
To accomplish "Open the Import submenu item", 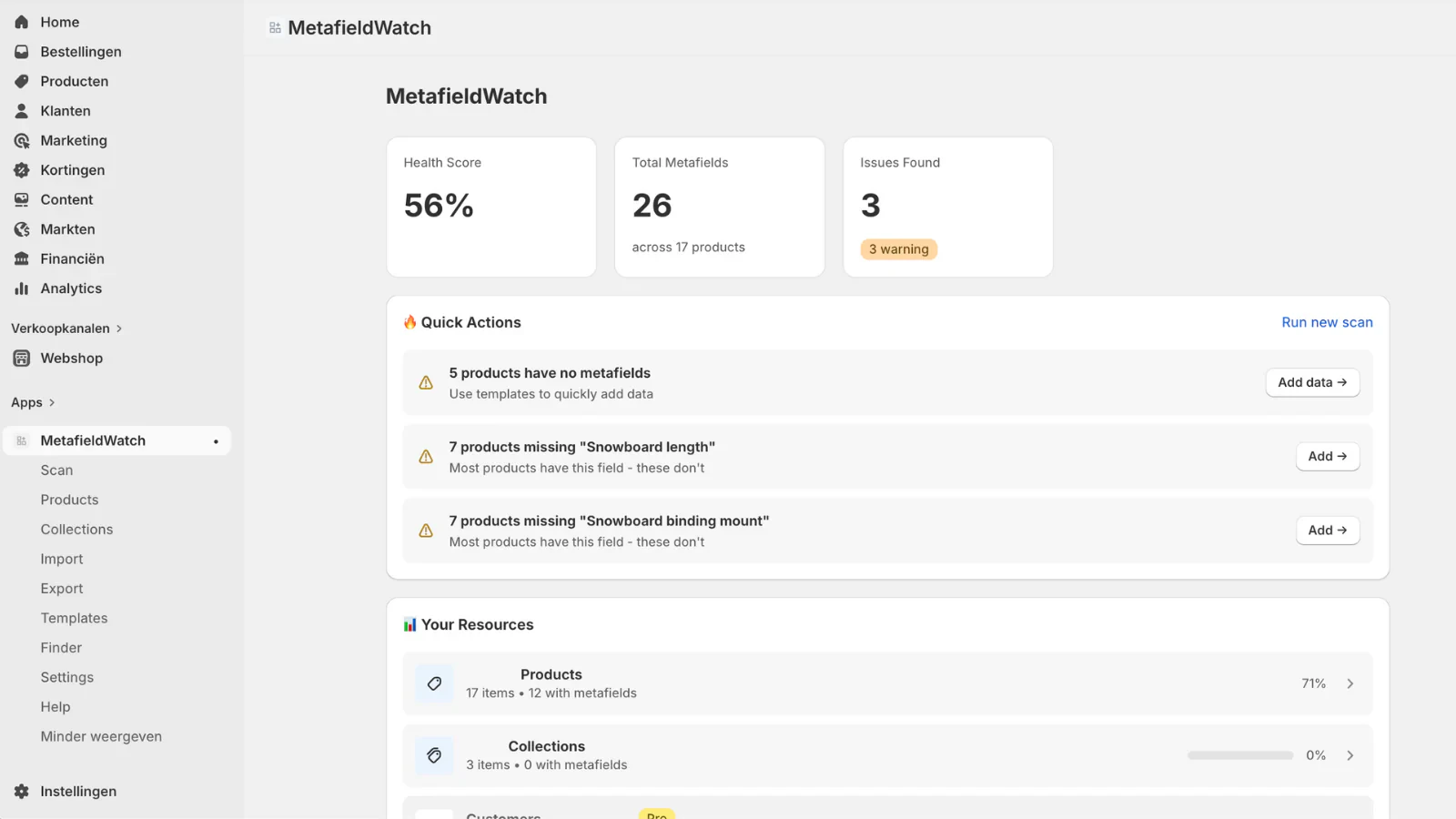I will (x=62, y=559).
